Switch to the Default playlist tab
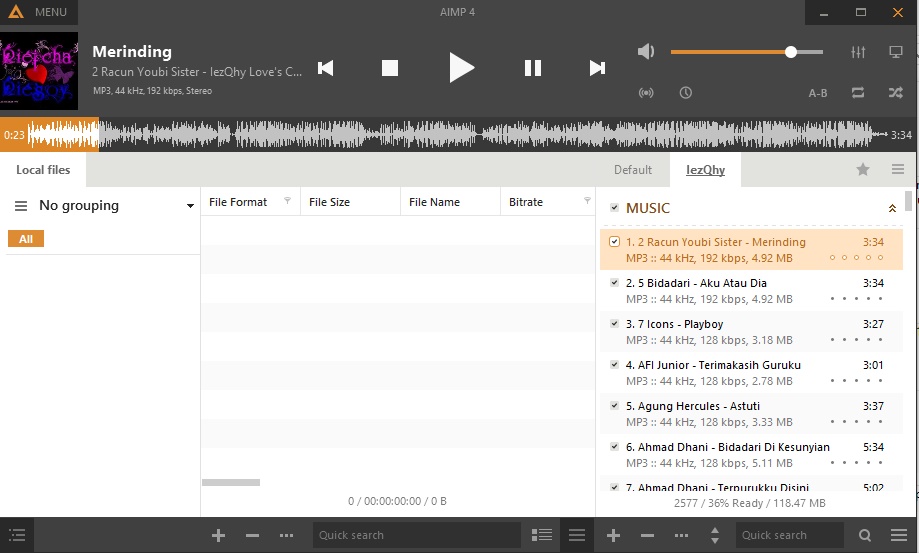 pyautogui.click(x=632, y=170)
